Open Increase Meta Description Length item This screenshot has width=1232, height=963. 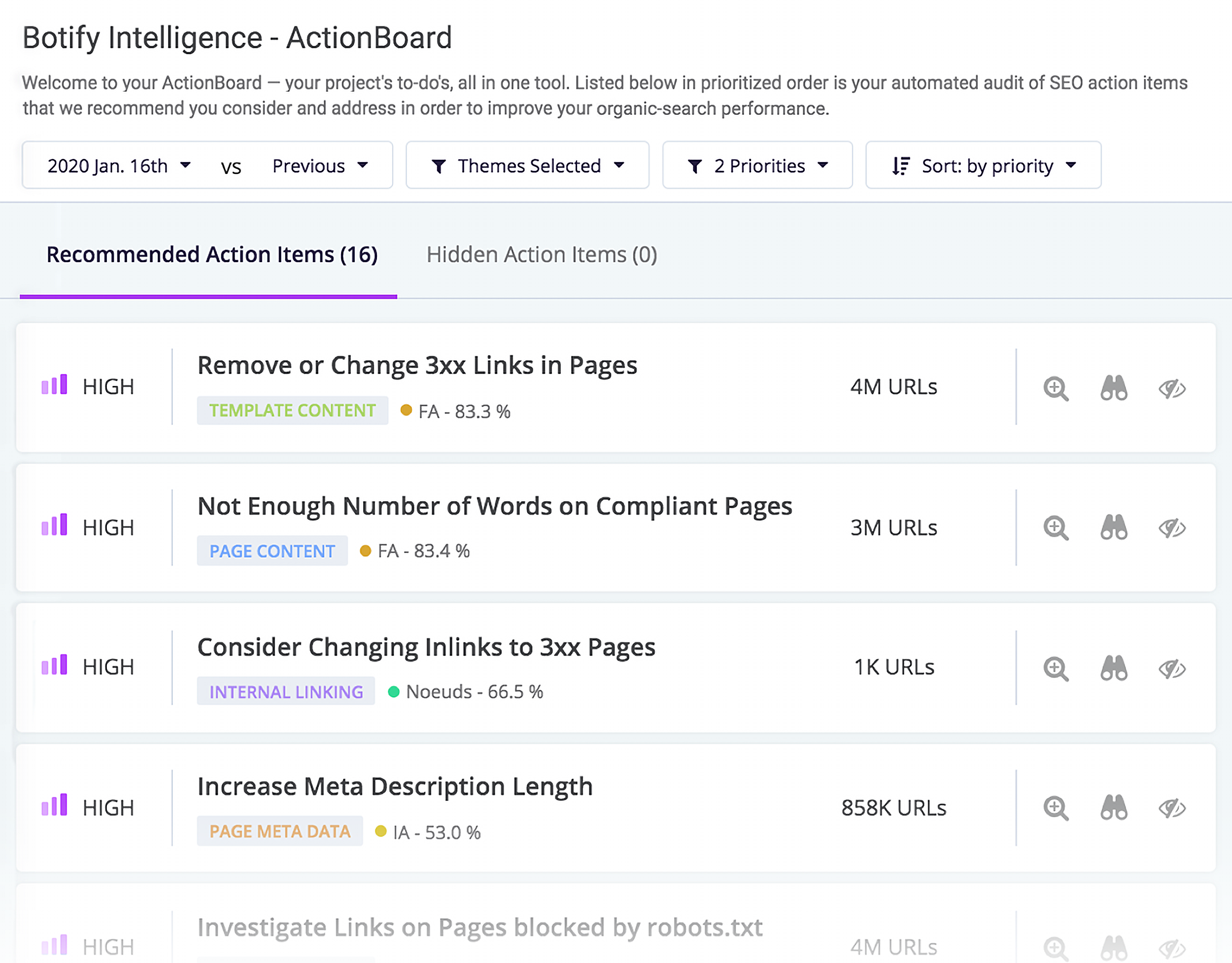[x=395, y=787]
